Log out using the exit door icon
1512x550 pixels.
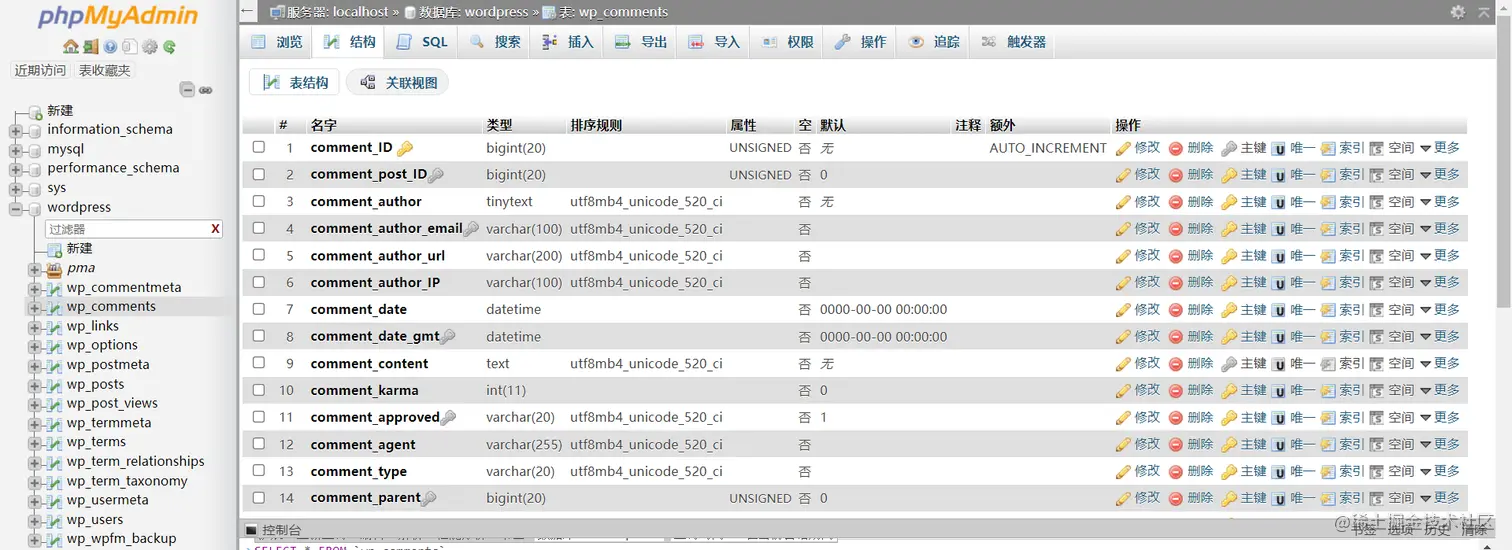[91, 47]
